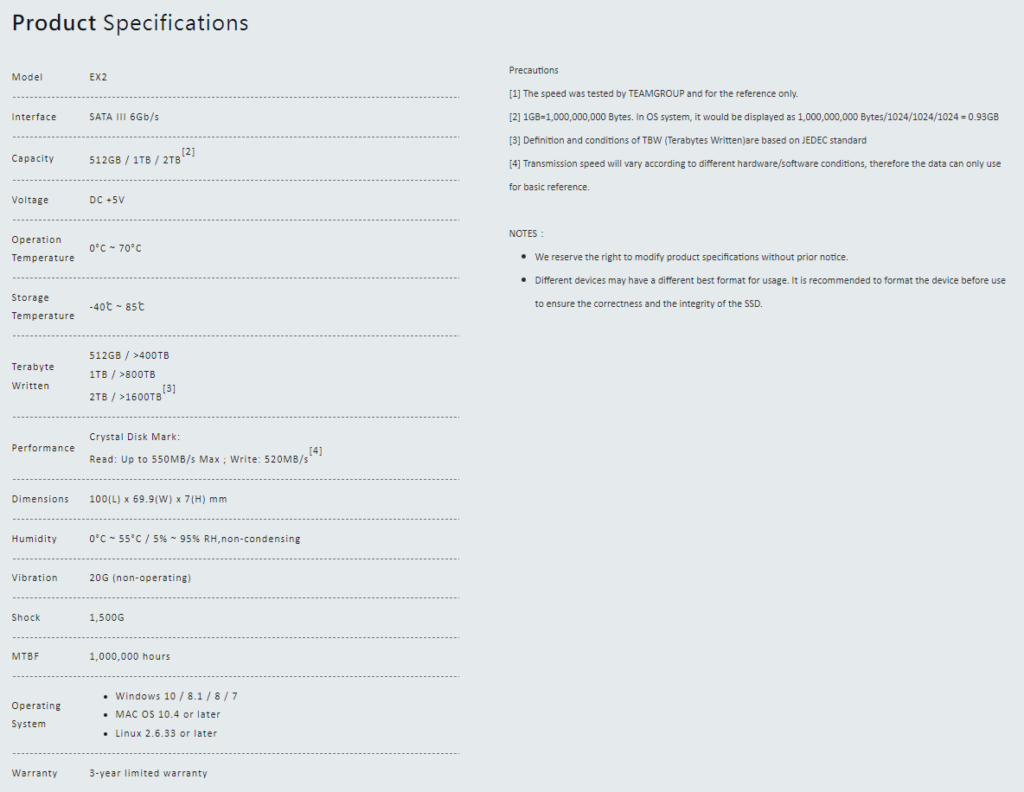Click the NOTES heading

click(526, 233)
